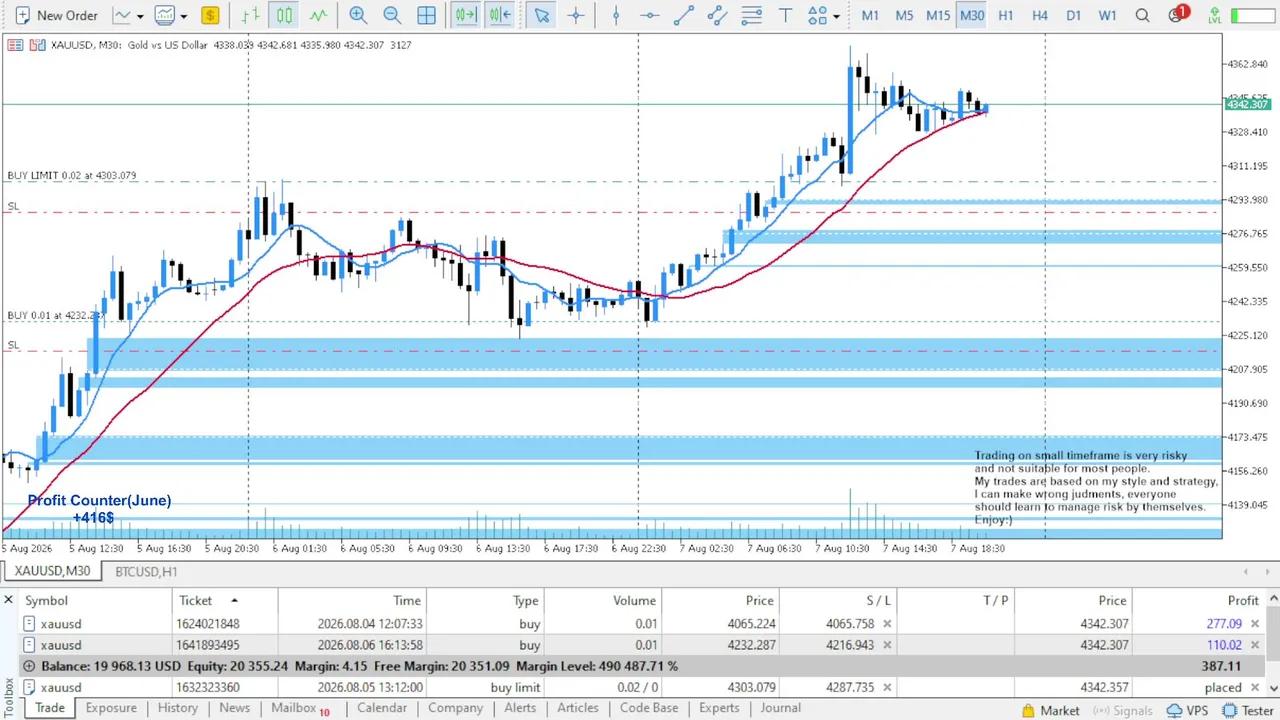Open the Calendar tab

pyautogui.click(x=382, y=708)
